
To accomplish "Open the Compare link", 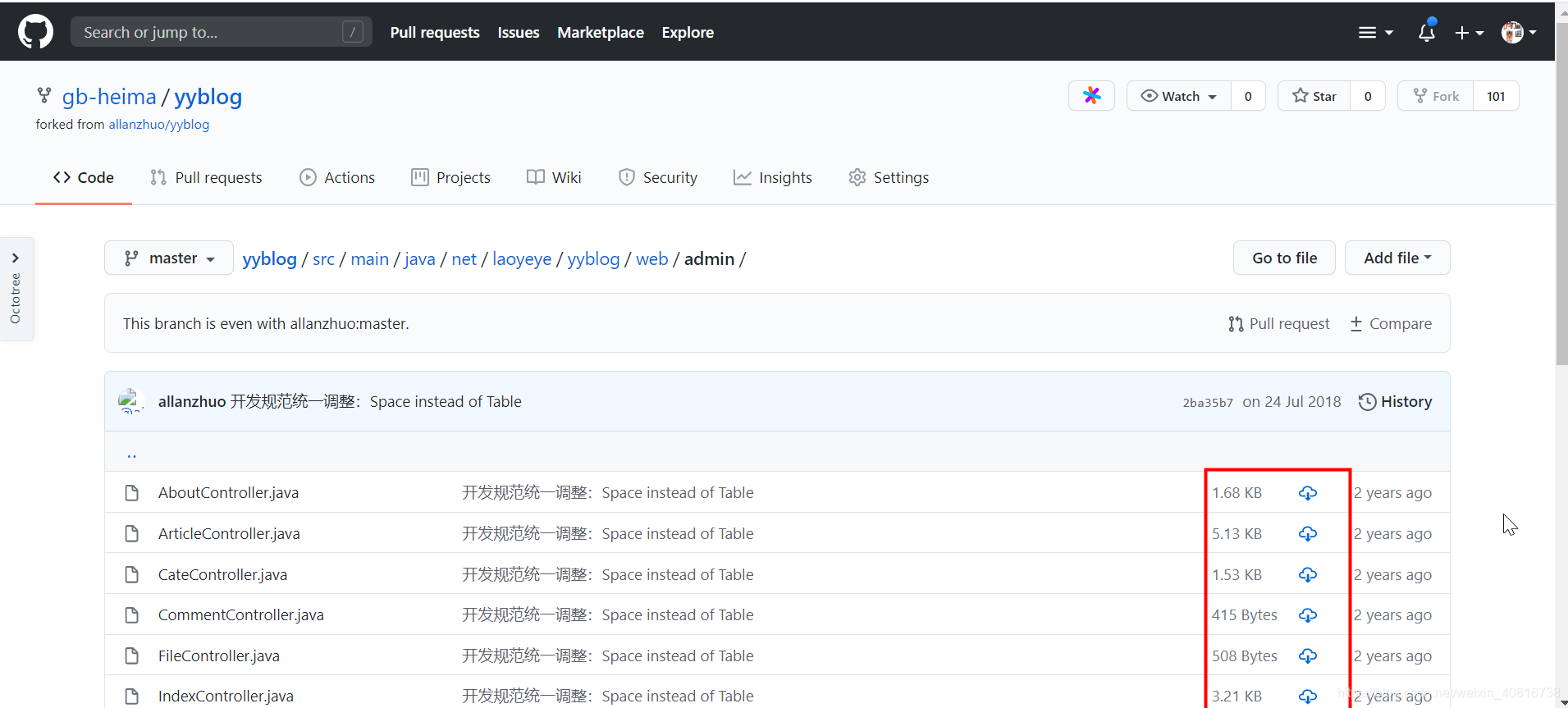I will click(1391, 324).
